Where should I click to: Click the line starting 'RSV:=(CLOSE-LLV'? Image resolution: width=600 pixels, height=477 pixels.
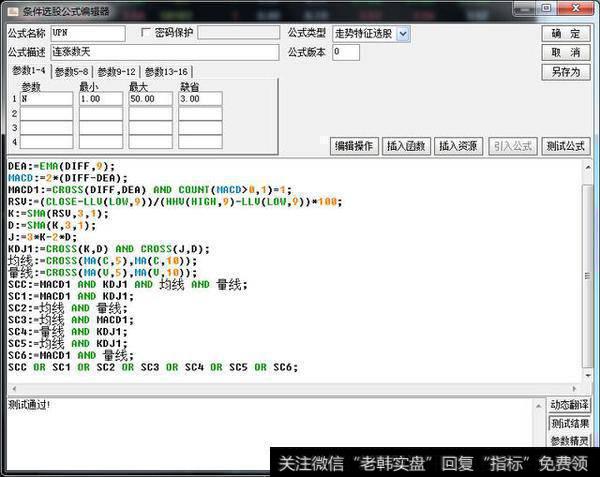[175, 202]
